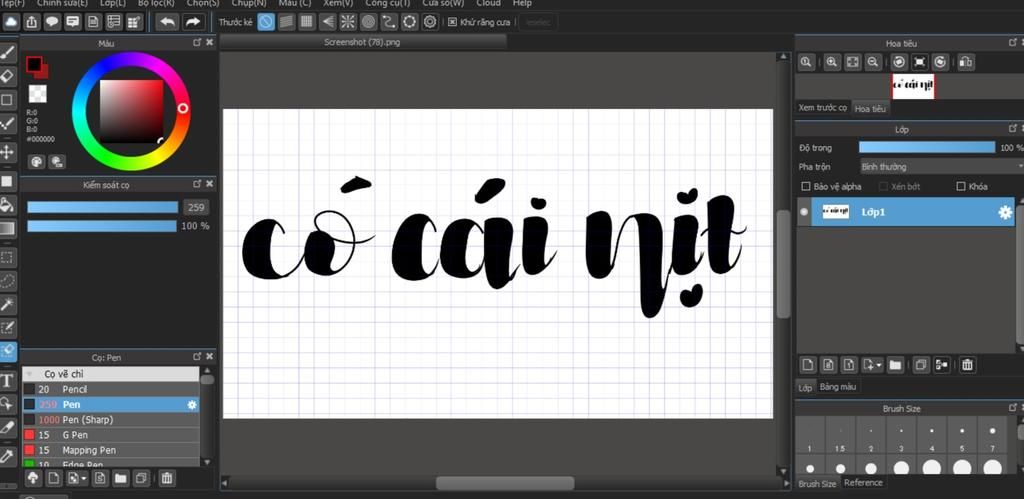The image size is (1024, 499).
Task: Click the cloud icon in top toolbar
Action: click(x=11, y=22)
